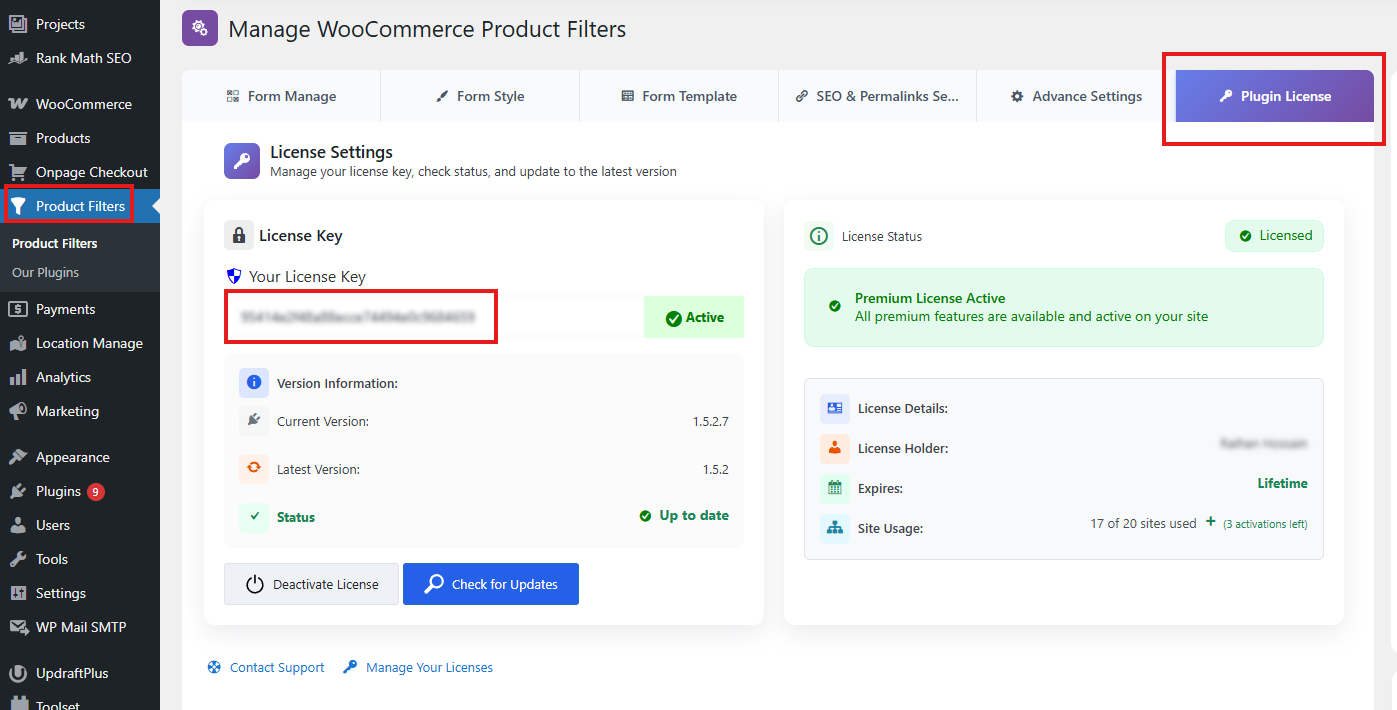Click the Check for Updates button

(x=491, y=584)
